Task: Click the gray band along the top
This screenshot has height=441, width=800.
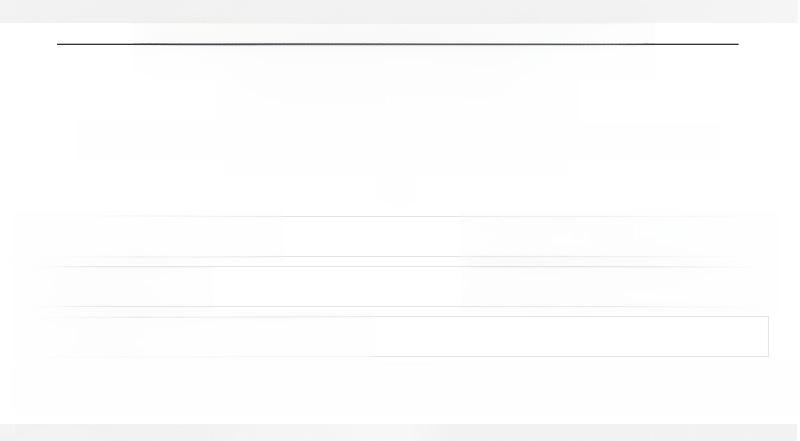Action: click(x=399, y=11)
